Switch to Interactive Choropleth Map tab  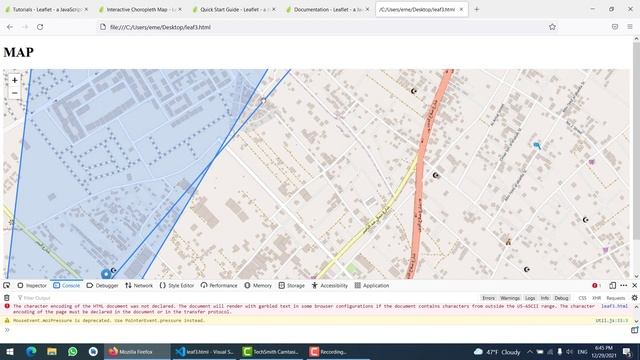(139, 9)
